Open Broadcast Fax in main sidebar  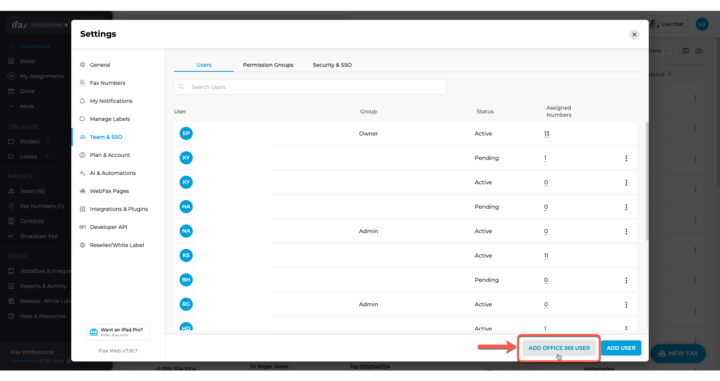click(38, 236)
